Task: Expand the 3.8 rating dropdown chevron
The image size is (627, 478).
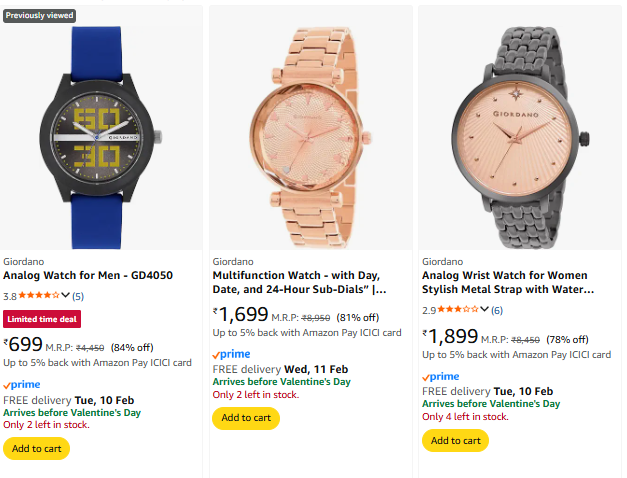Action: coord(66,296)
